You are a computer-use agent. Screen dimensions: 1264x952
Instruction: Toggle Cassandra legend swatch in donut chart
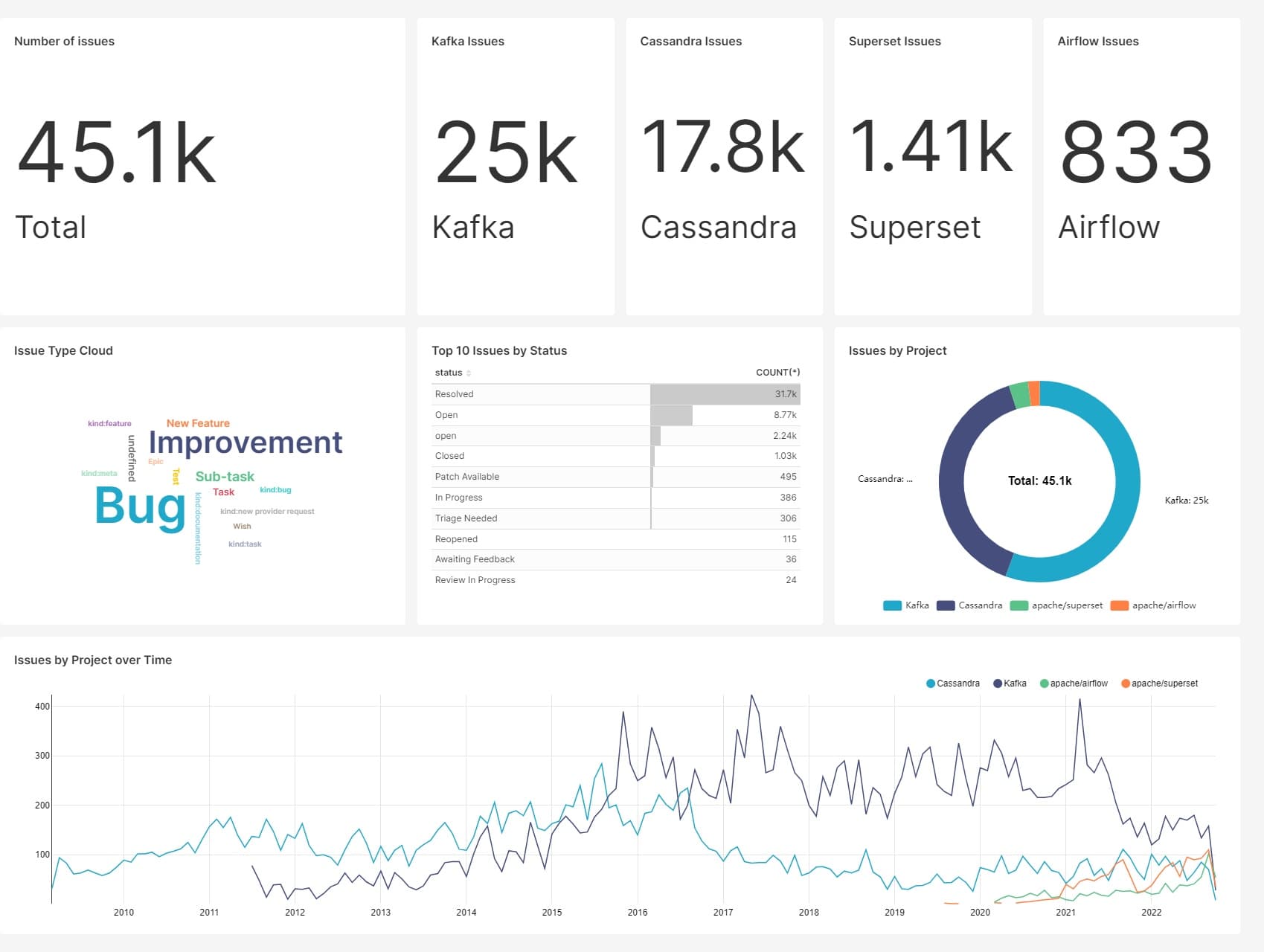(946, 605)
